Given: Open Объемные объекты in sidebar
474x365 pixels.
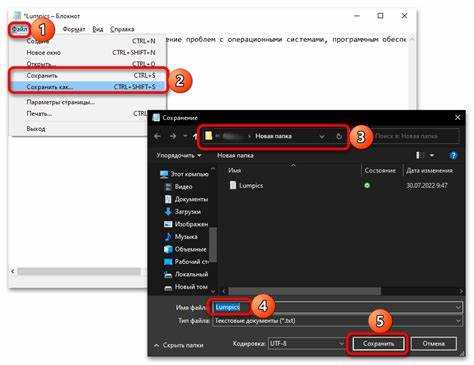Looking at the screenshot, I should click(185, 249).
